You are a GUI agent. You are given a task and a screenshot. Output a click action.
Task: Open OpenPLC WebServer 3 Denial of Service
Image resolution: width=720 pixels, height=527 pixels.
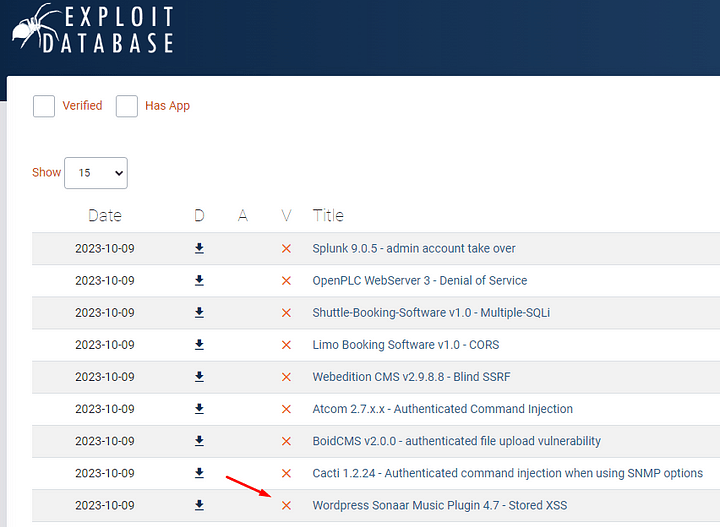pyautogui.click(x=420, y=280)
